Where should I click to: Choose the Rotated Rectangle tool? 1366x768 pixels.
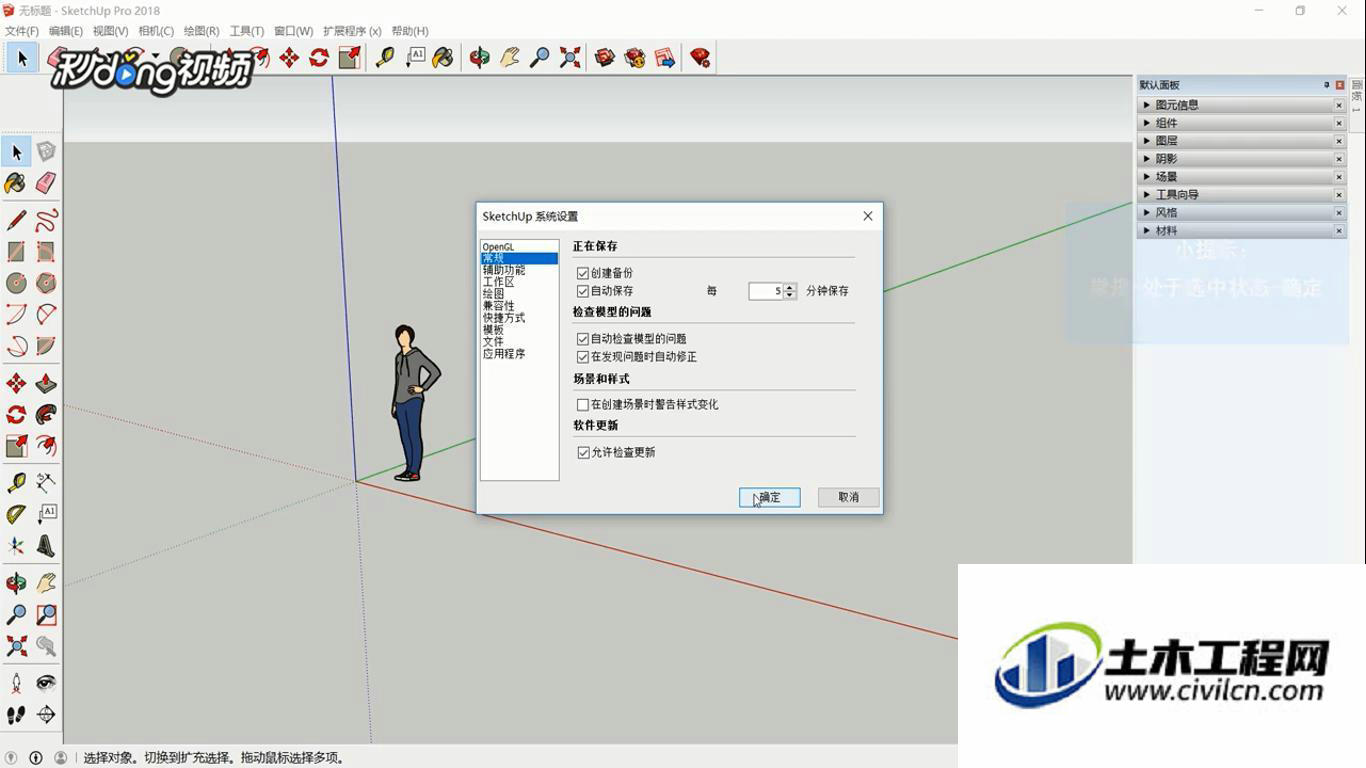[46, 252]
